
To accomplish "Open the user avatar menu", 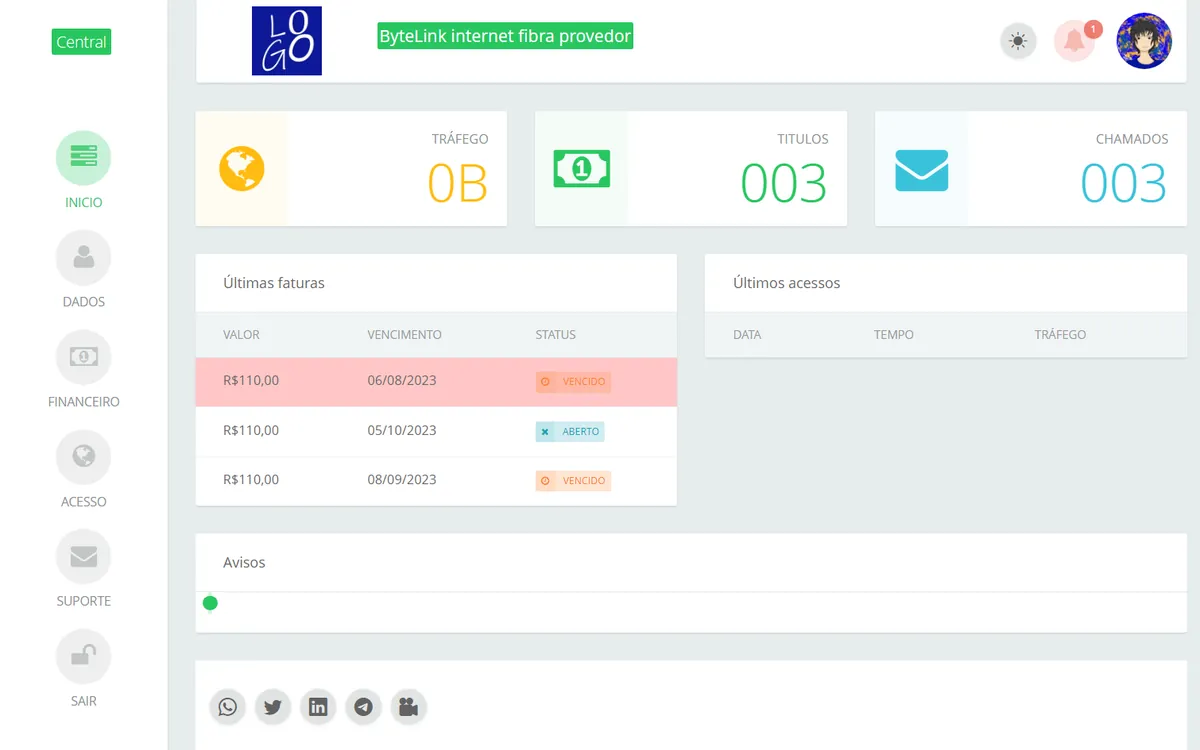I will point(1144,41).
